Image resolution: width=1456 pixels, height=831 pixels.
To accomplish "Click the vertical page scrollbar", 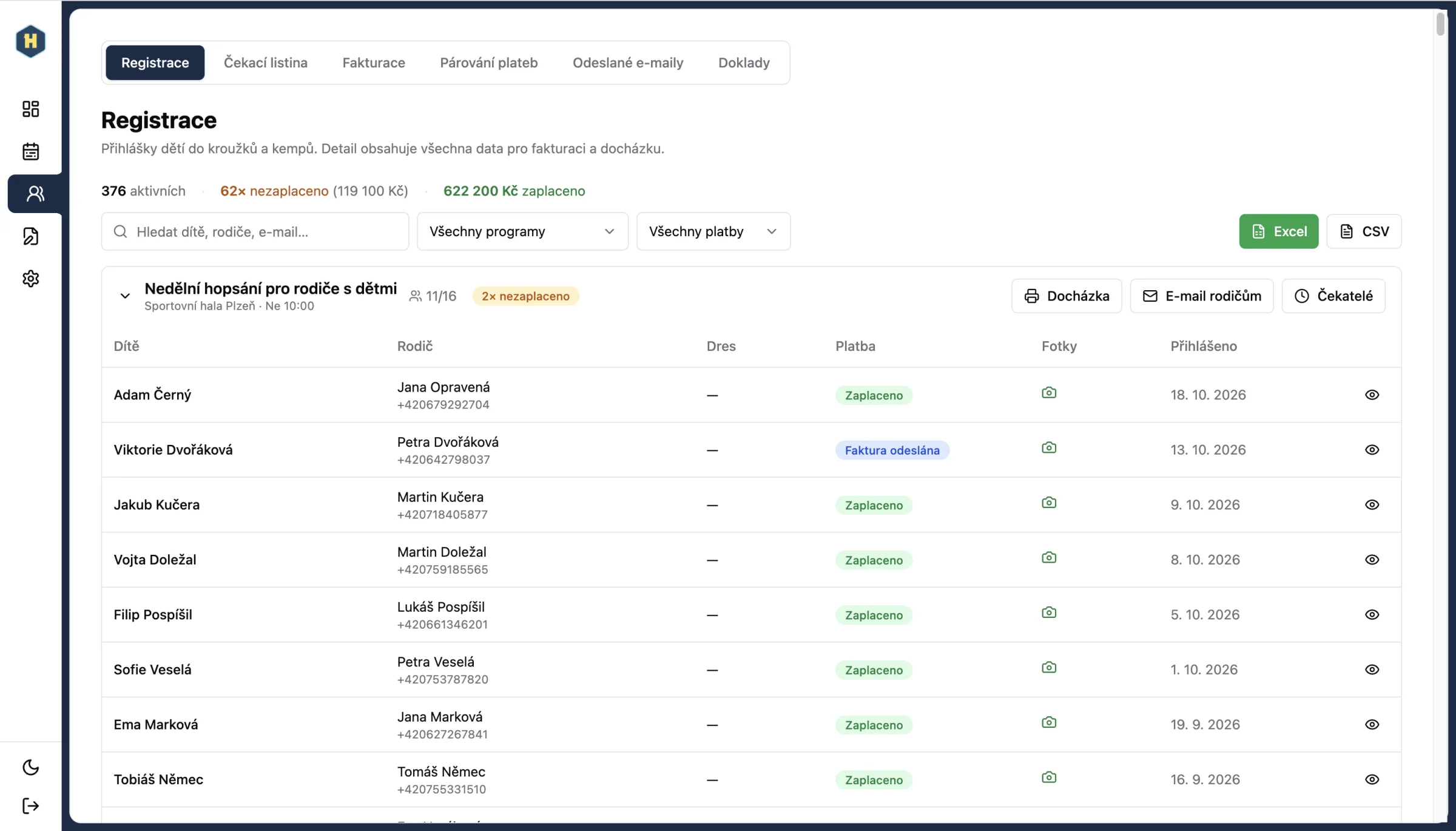I will 1440,24.
